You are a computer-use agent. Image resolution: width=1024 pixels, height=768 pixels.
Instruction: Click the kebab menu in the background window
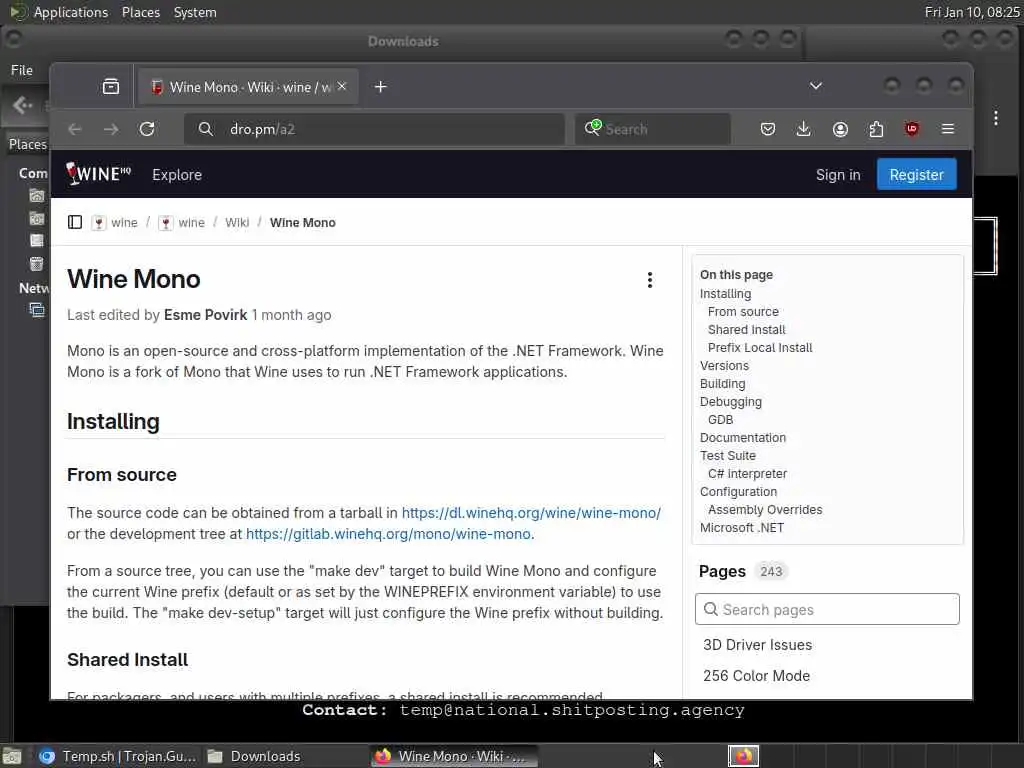click(995, 118)
